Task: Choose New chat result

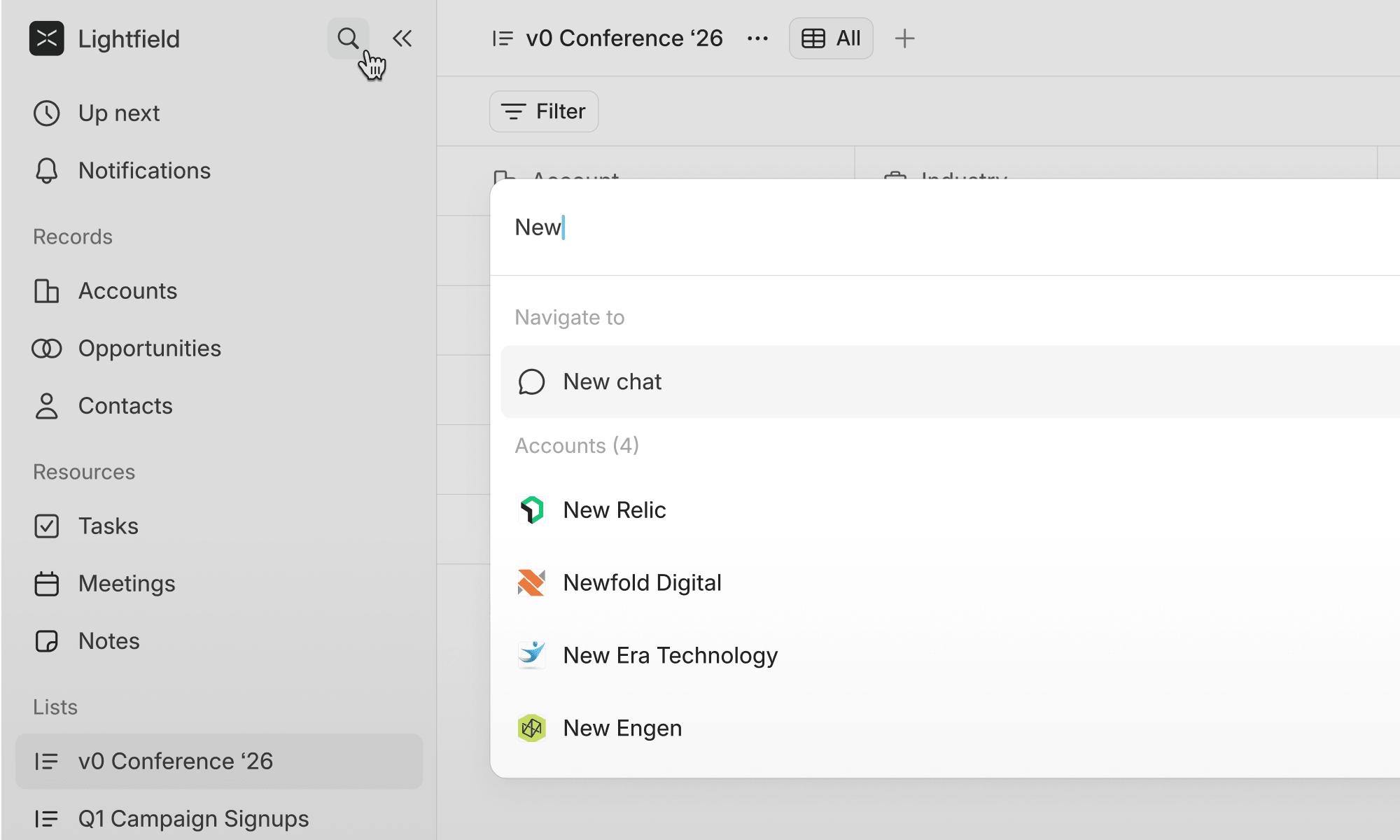Action: tap(612, 382)
